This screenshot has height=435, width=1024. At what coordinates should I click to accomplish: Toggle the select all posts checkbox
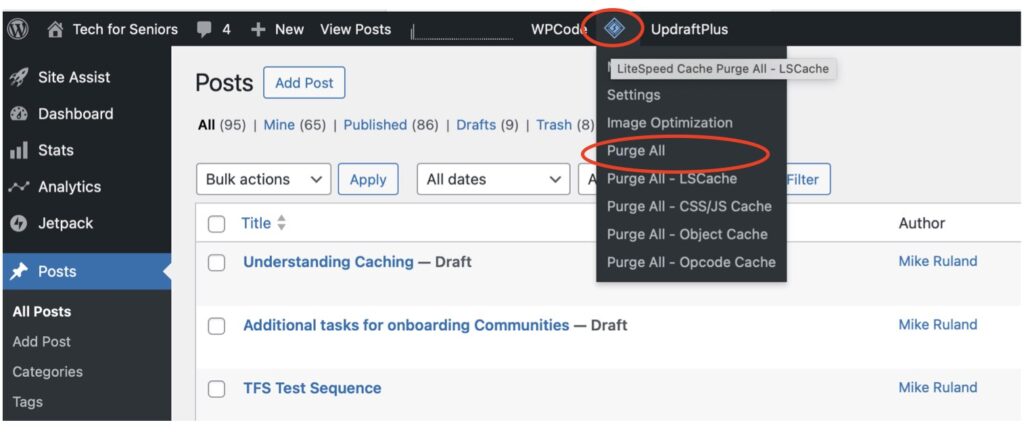coord(216,224)
